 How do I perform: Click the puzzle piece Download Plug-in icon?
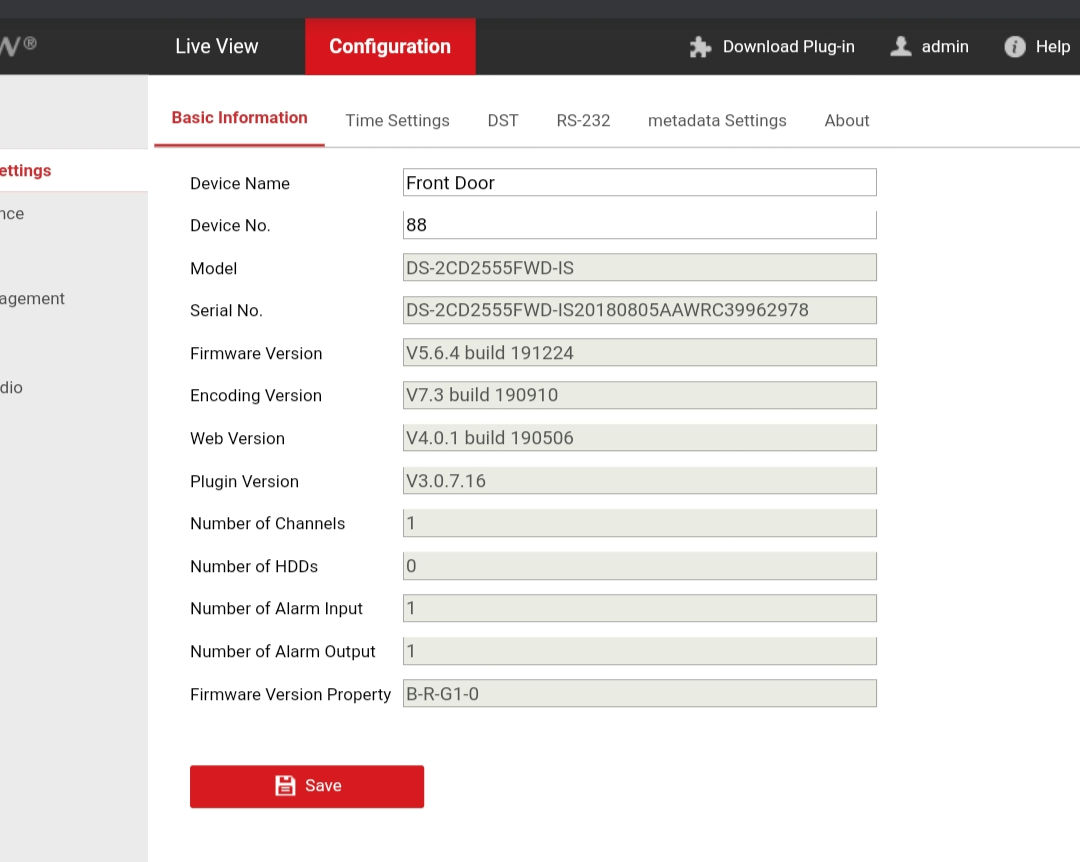click(x=700, y=47)
